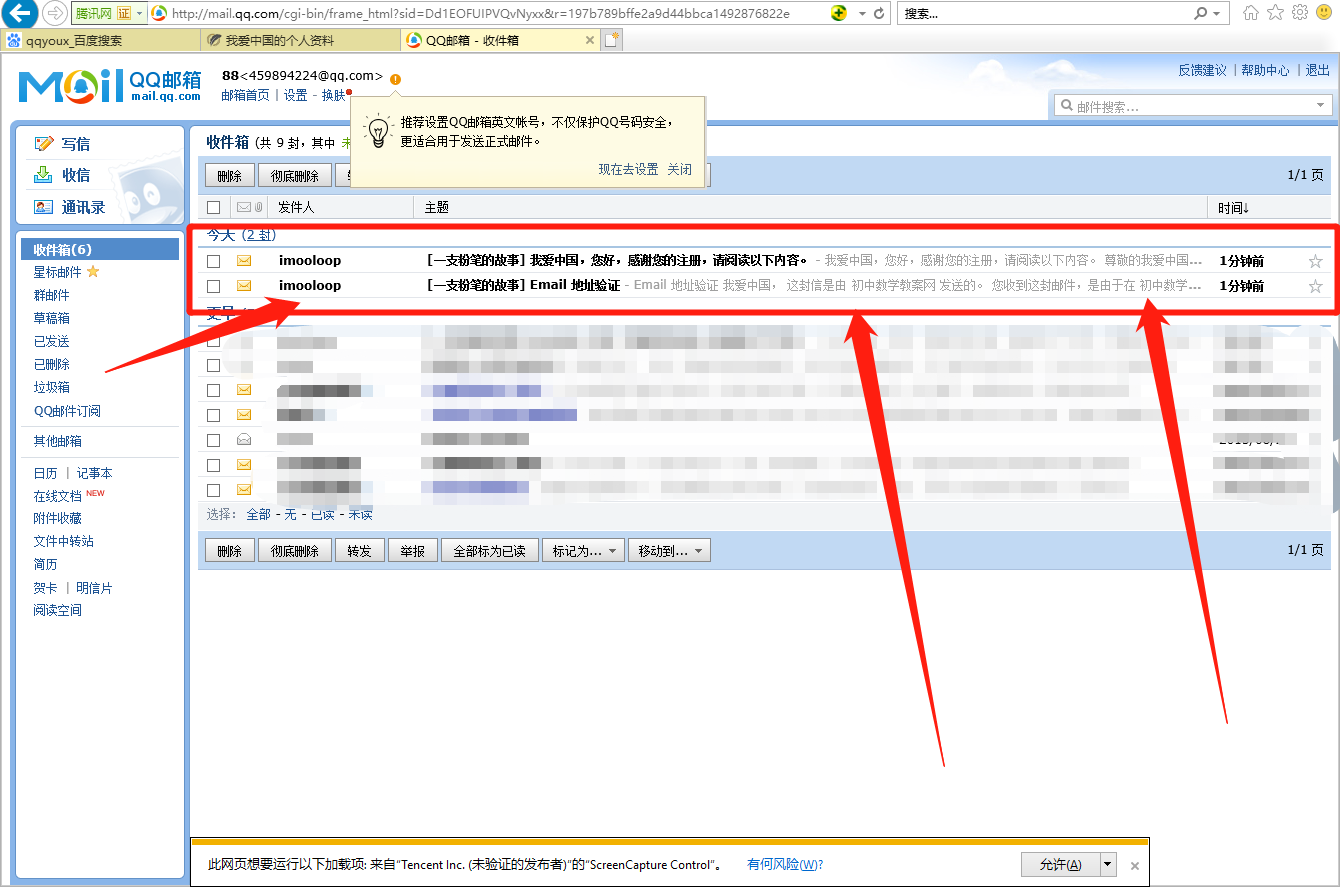Viewport: 1340px width, 887px height.
Task: Click the 通讯录 contacts card icon
Action: 43,207
